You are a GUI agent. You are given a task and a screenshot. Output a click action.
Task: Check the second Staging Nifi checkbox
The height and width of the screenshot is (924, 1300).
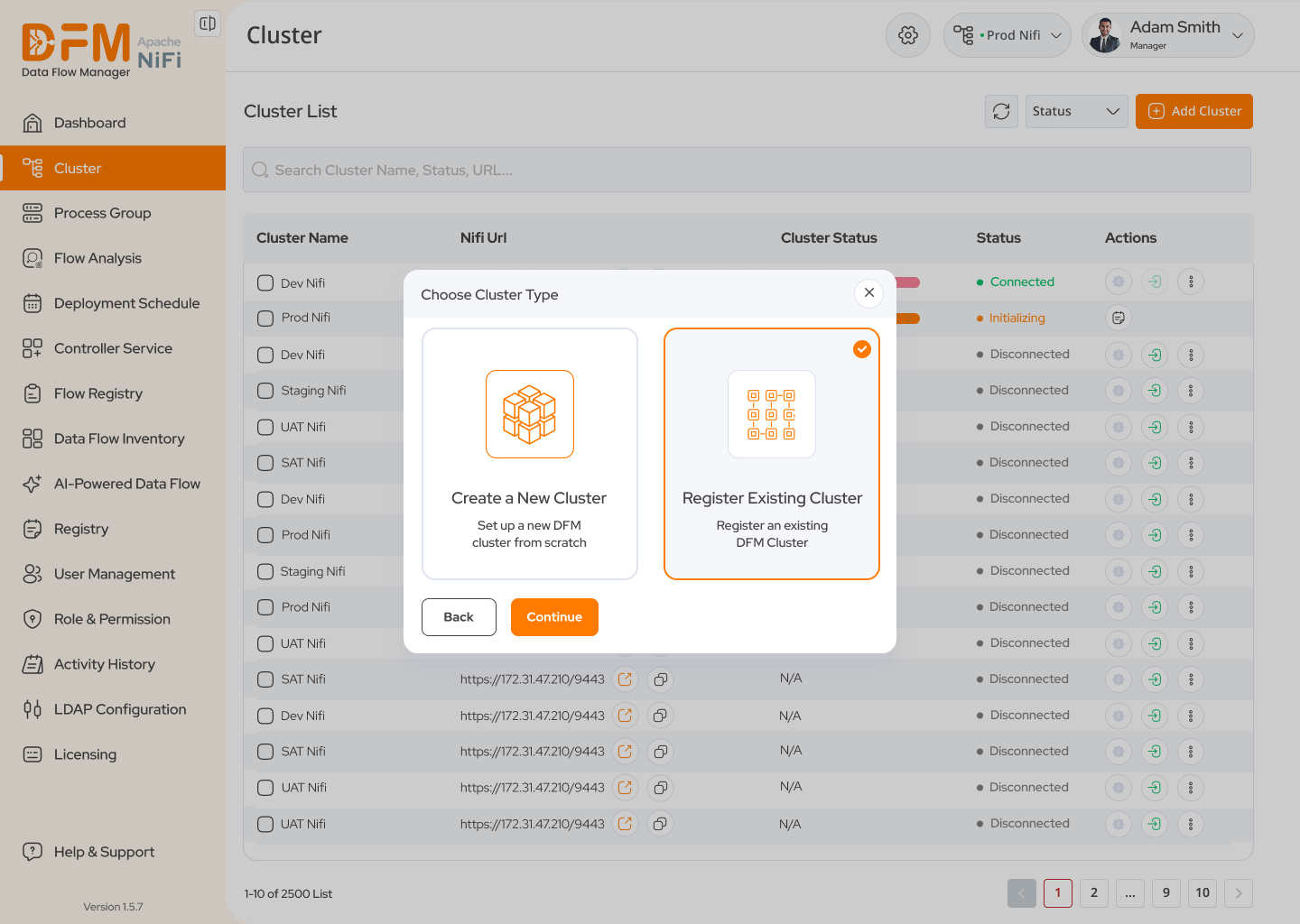coord(265,571)
